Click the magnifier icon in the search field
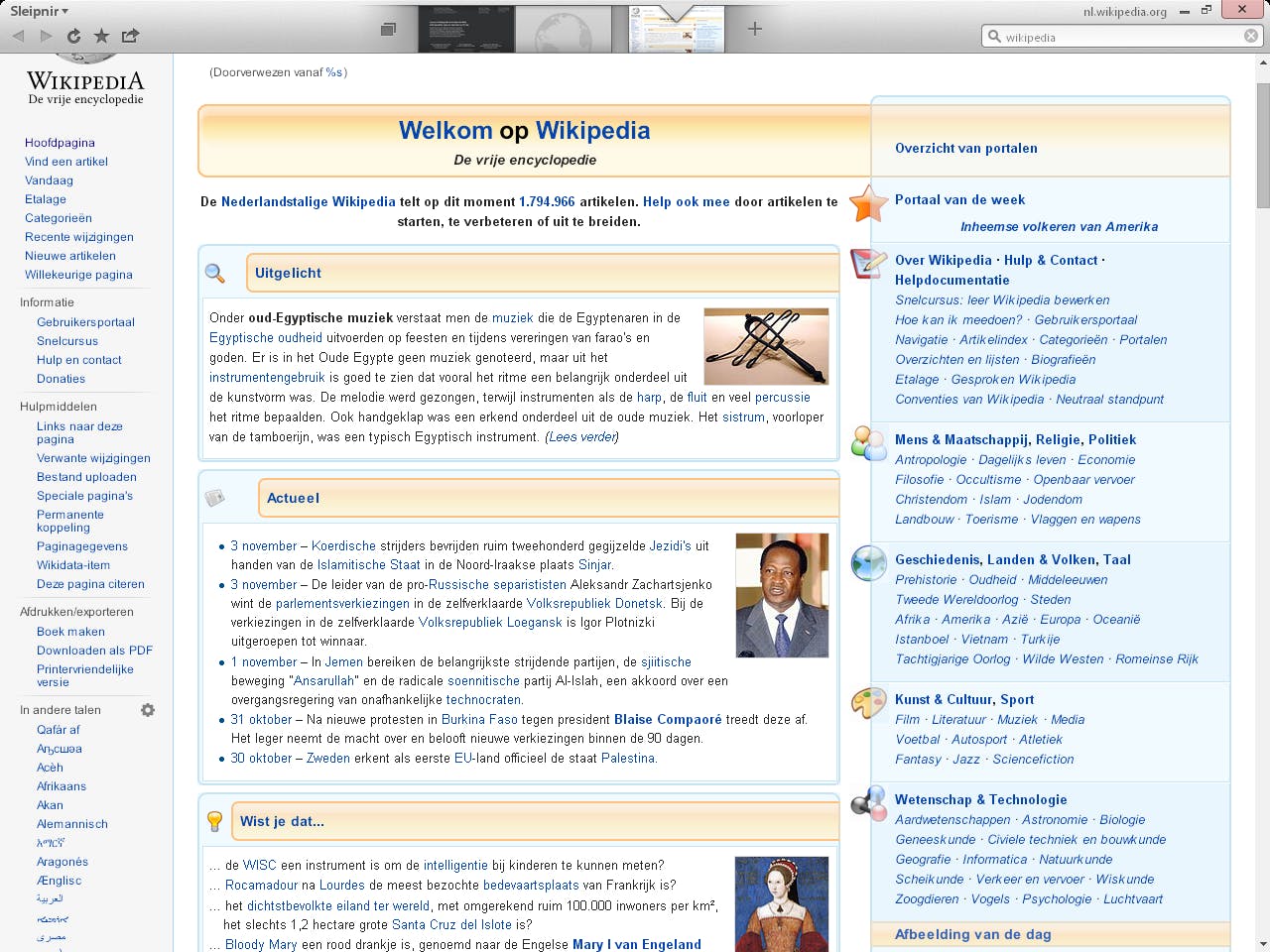 (x=993, y=37)
